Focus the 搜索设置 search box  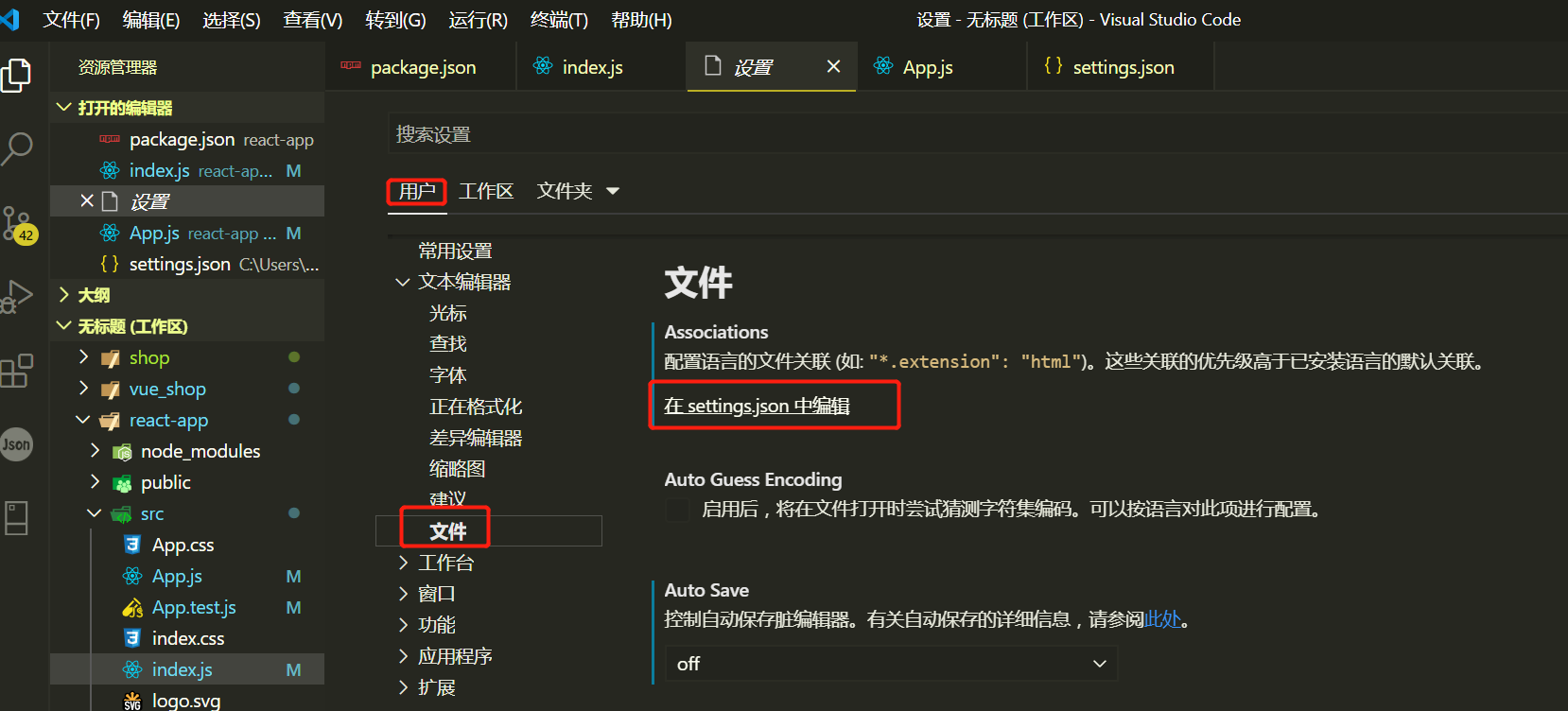[978, 134]
